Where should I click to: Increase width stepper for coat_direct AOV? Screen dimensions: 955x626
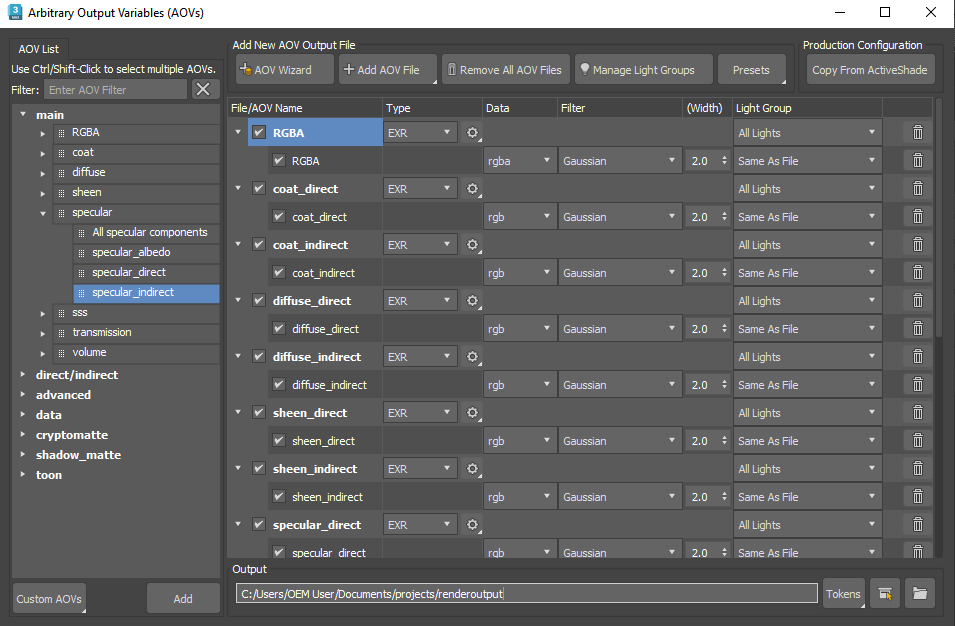click(x=725, y=213)
